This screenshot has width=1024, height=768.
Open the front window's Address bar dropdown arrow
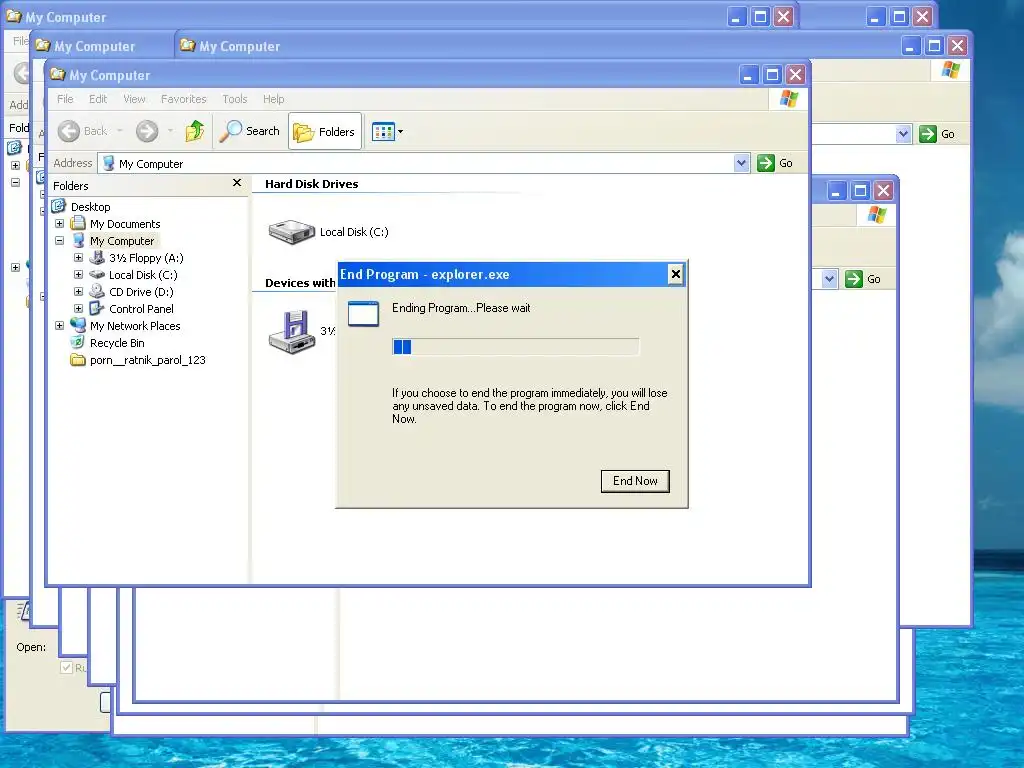click(x=741, y=163)
